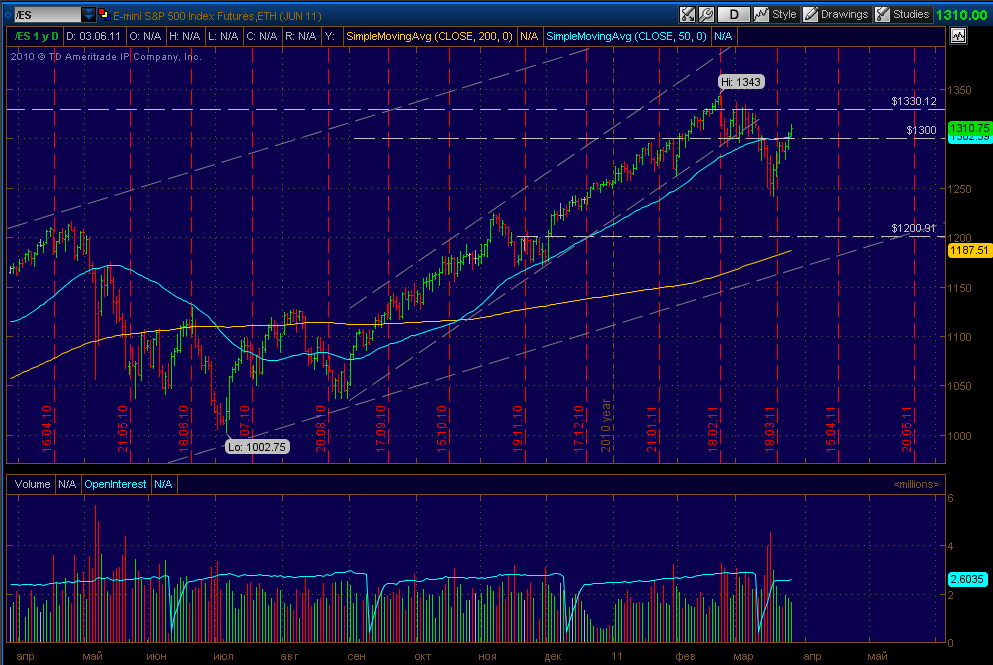Click the R: N/A range value

click(300, 37)
